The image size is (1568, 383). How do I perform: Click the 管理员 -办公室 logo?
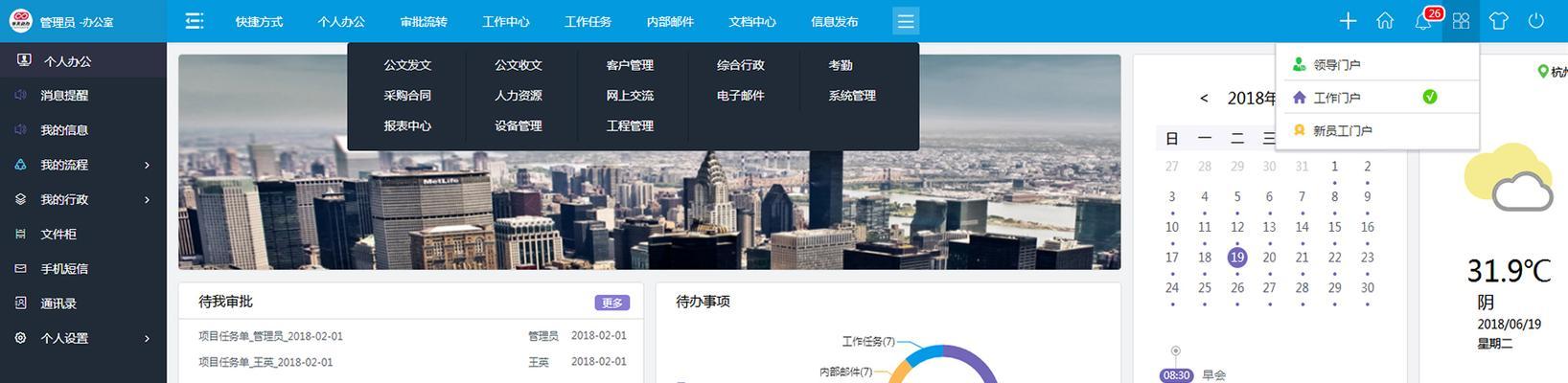20,21
